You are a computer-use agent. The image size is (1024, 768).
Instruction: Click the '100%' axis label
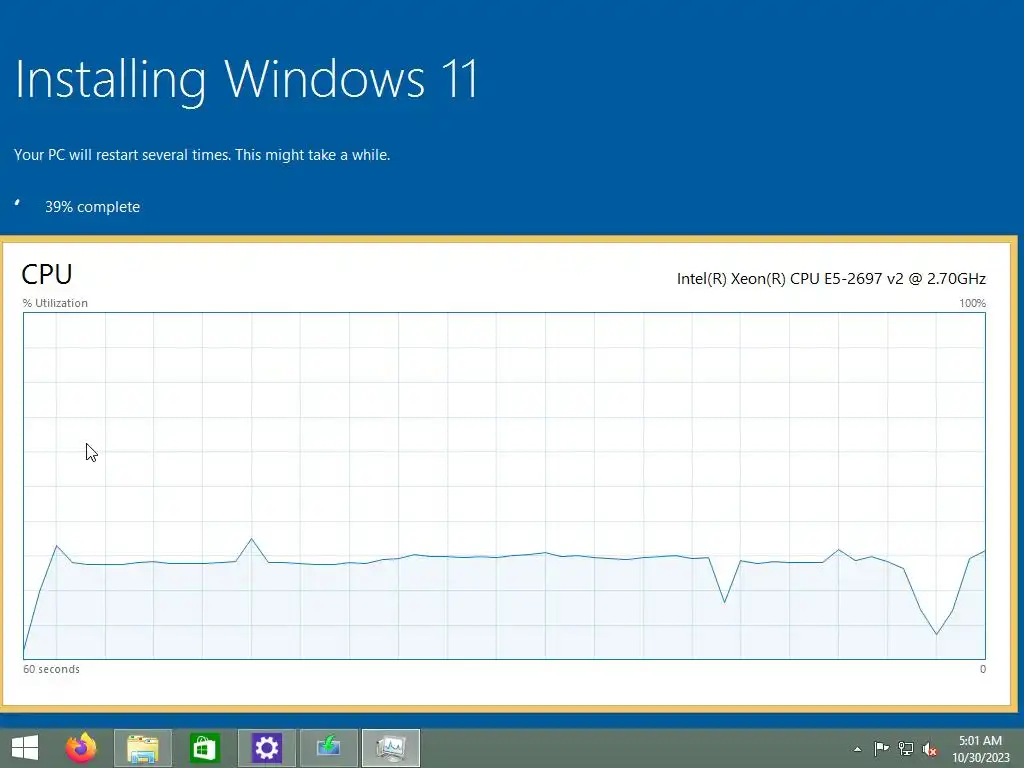tap(972, 303)
